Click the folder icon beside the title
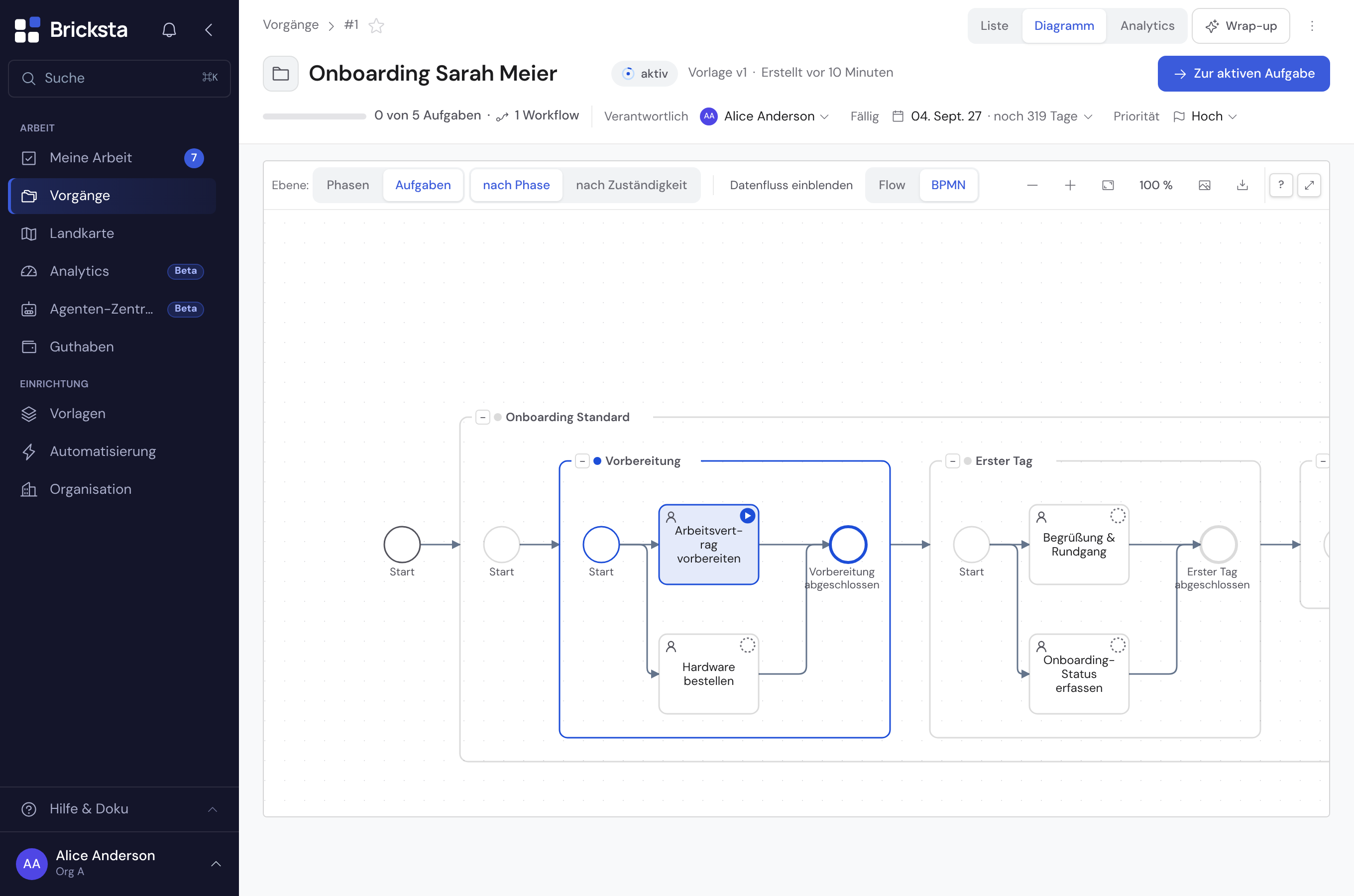Image resolution: width=1354 pixels, height=896 pixels. [281, 74]
